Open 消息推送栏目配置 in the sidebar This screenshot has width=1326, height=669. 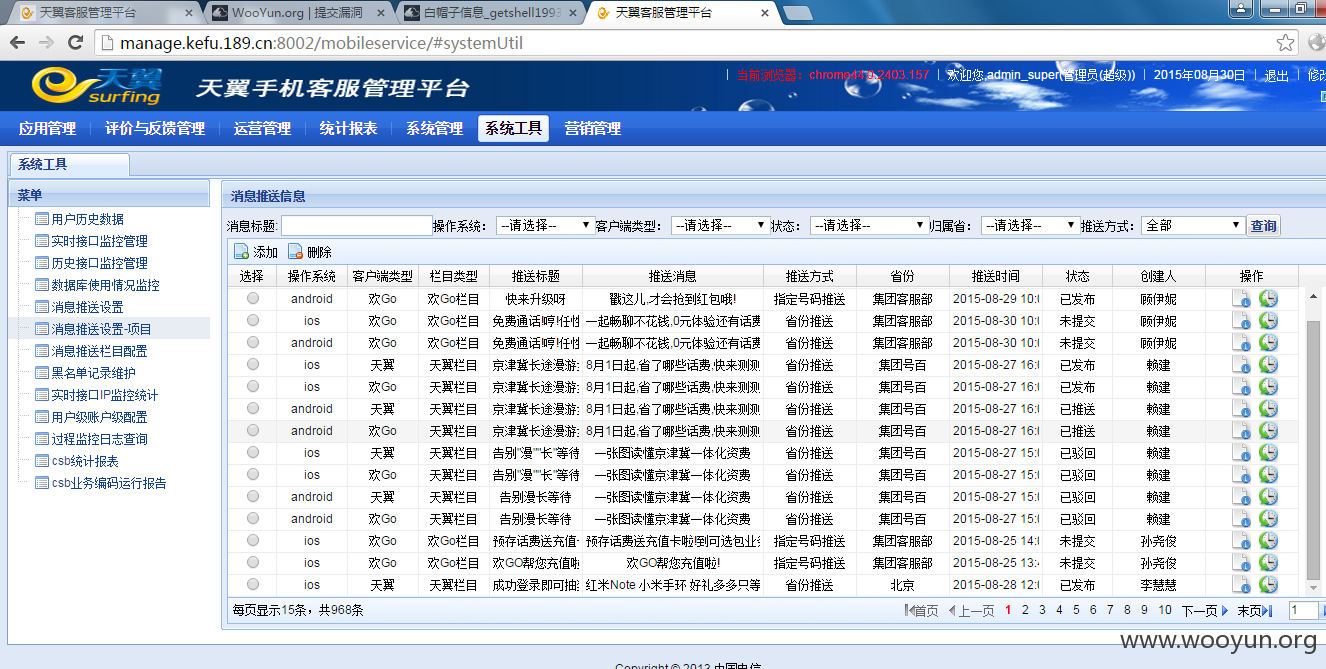click(99, 351)
